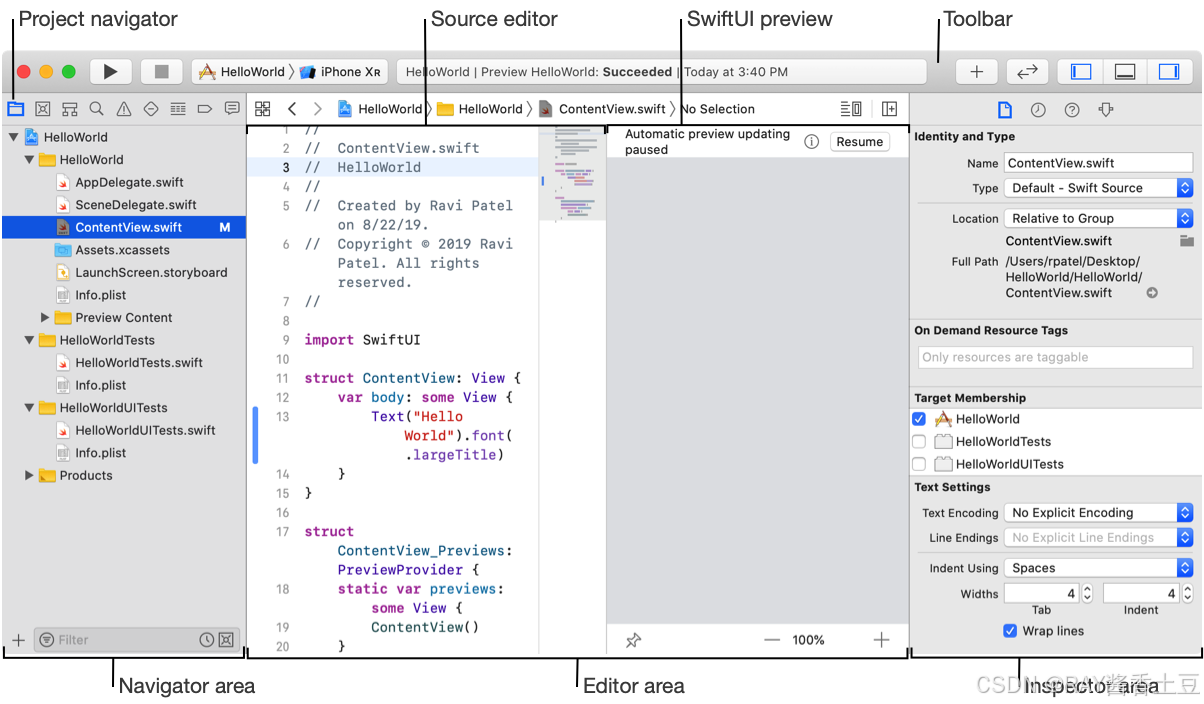Screen dimensions: 1204x704
Task: Open the Breakpoint navigator icon
Action: pyautogui.click(x=205, y=109)
